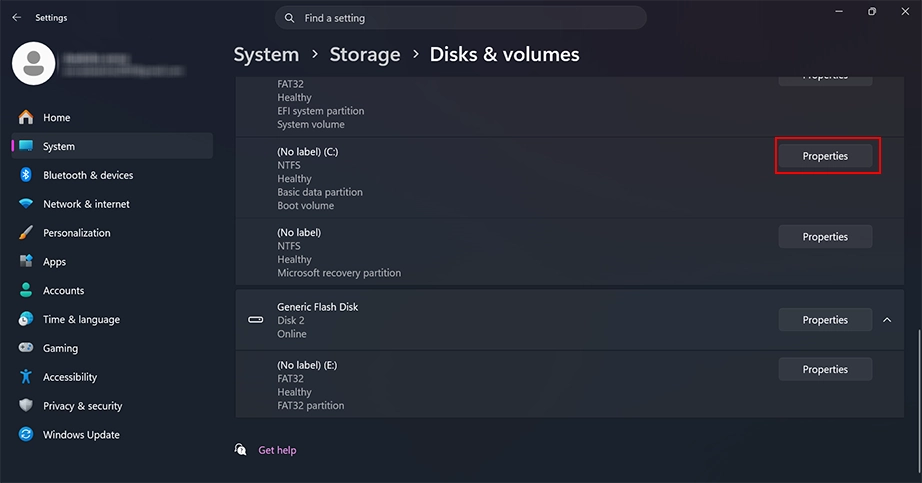Click the System volume text
This screenshot has width=922, height=483.
[x=310, y=125]
